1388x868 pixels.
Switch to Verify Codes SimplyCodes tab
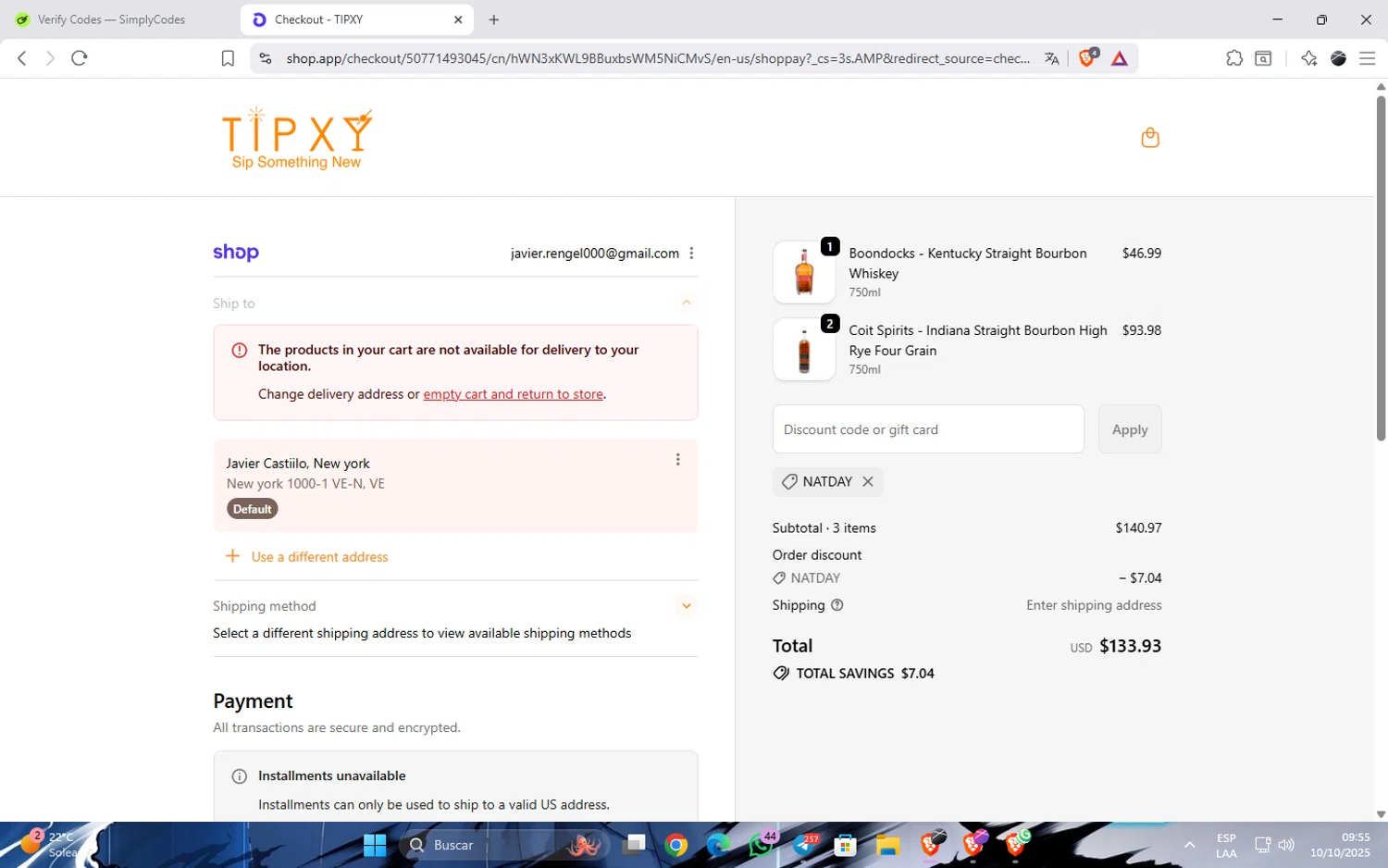pyautogui.click(x=111, y=19)
